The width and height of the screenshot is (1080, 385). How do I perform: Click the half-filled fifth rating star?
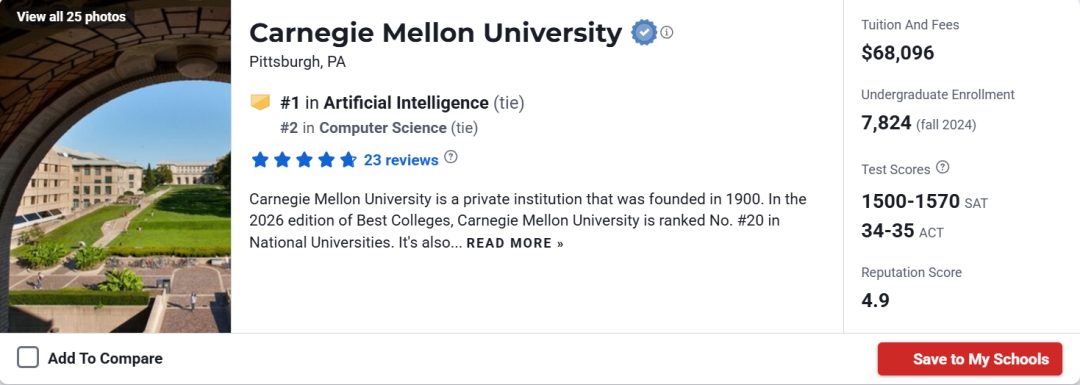pos(349,160)
